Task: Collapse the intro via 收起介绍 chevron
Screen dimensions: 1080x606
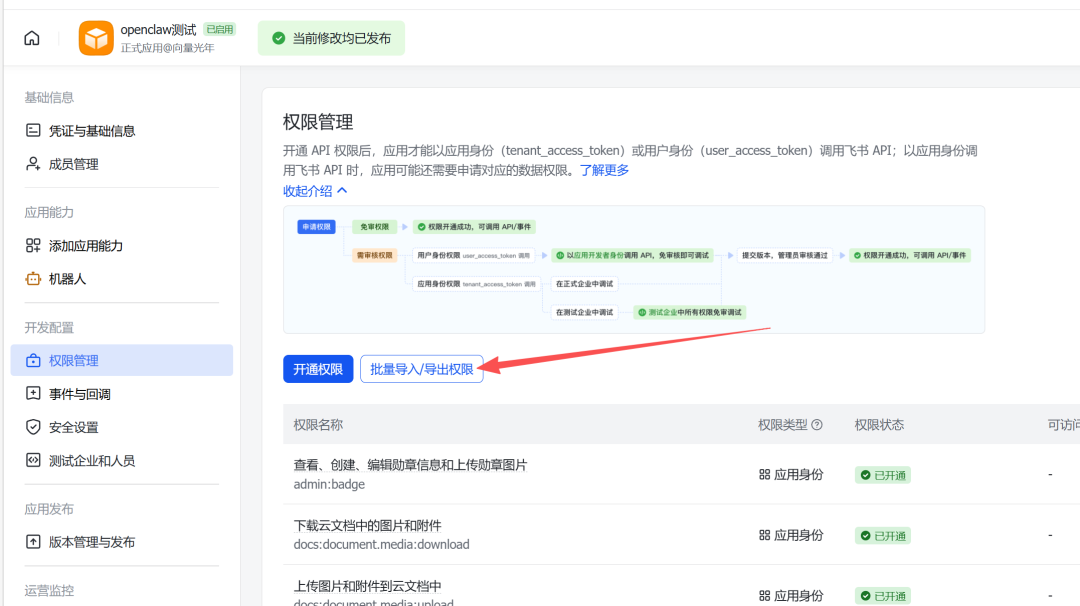Action: coord(344,190)
